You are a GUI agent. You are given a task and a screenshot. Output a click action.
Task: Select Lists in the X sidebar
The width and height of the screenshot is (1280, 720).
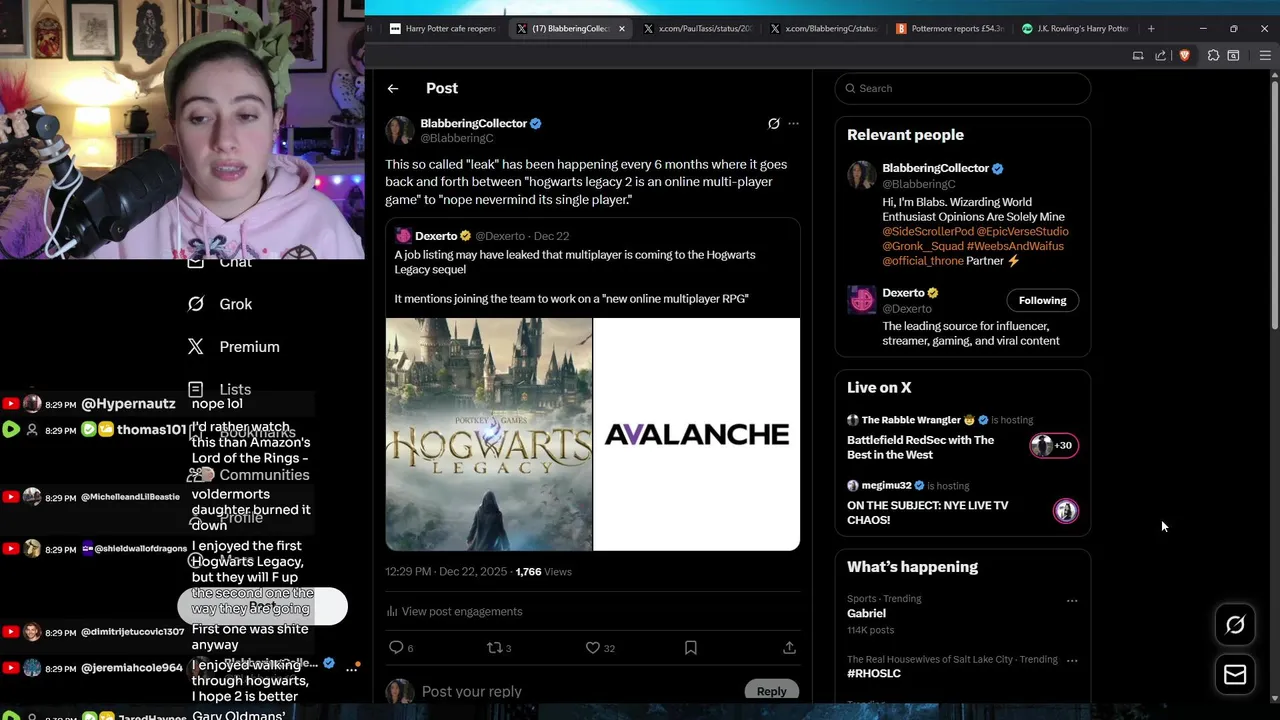coord(220,389)
